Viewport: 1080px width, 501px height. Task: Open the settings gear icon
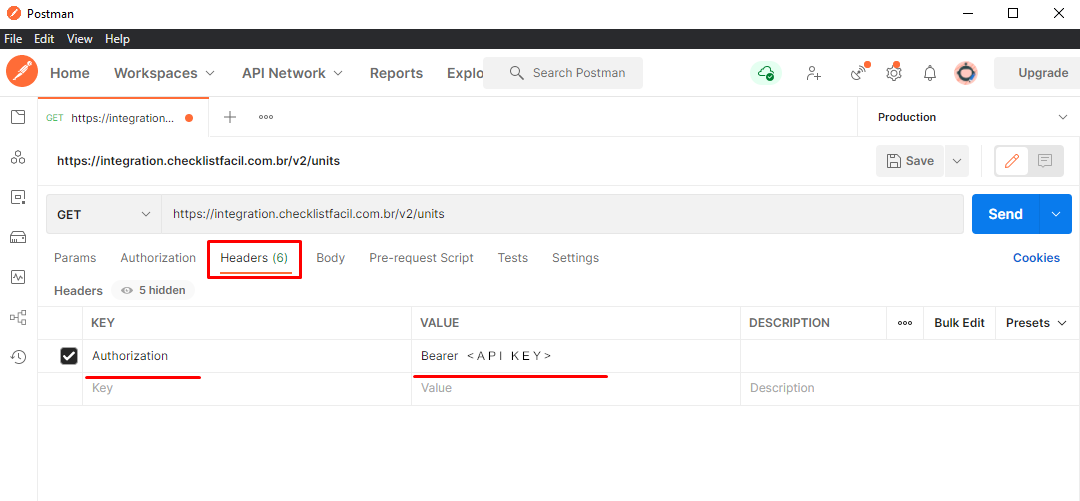[x=894, y=72]
